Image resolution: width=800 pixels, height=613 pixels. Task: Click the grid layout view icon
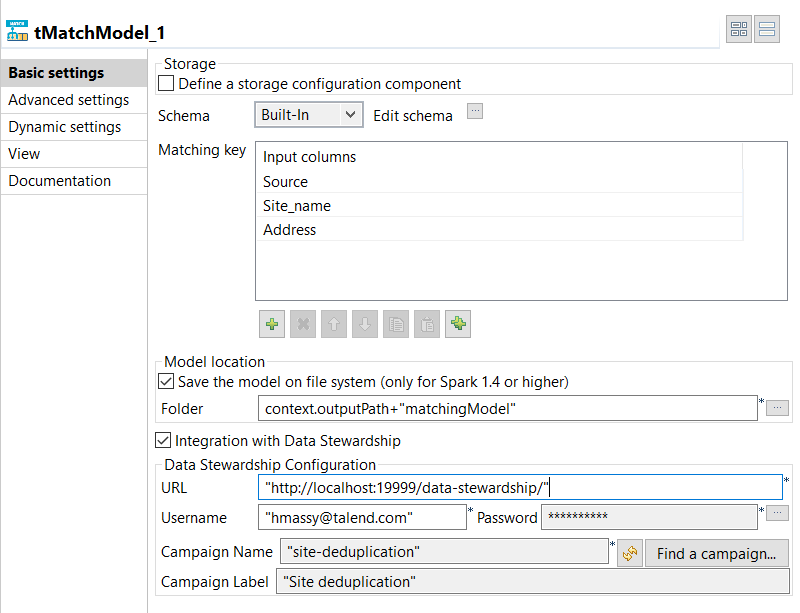[739, 30]
